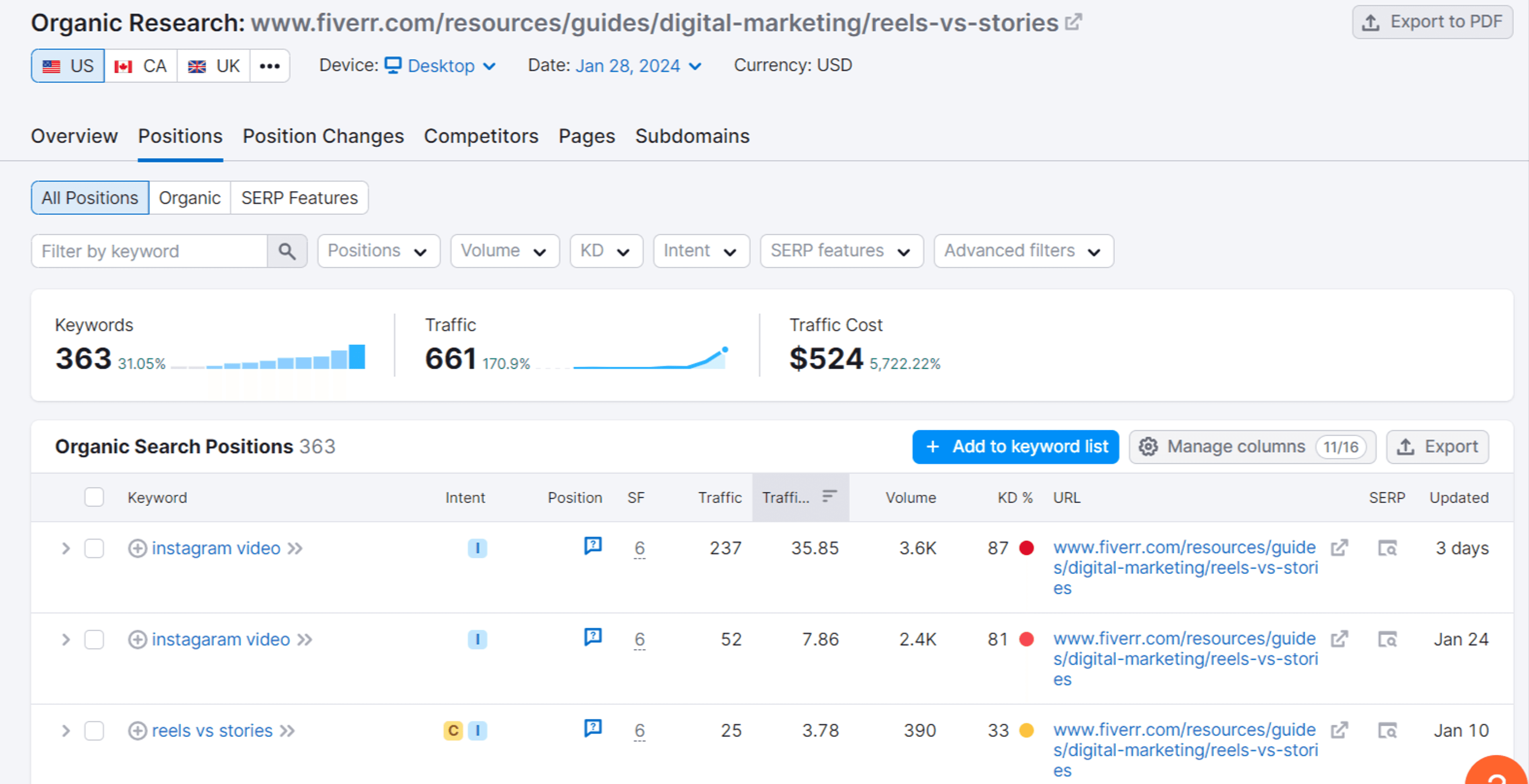Click the plus icon beside instagram video
This screenshot has height=784, width=1529.
click(x=137, y=548)
